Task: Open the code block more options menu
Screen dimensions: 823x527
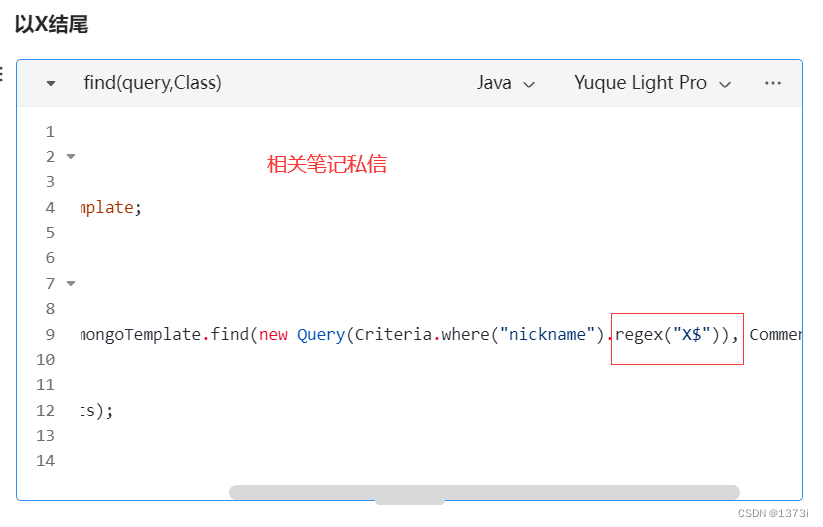Action: coord(773,83)
